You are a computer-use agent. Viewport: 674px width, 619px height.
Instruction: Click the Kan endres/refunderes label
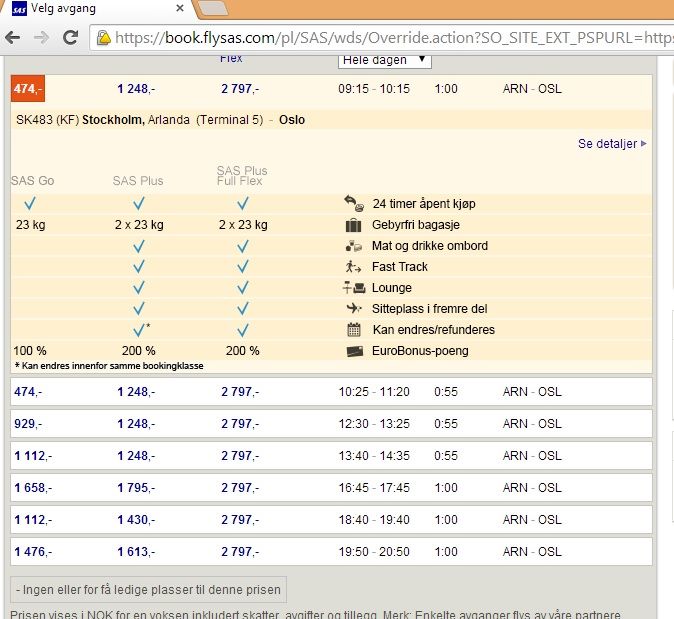[434, 330]
